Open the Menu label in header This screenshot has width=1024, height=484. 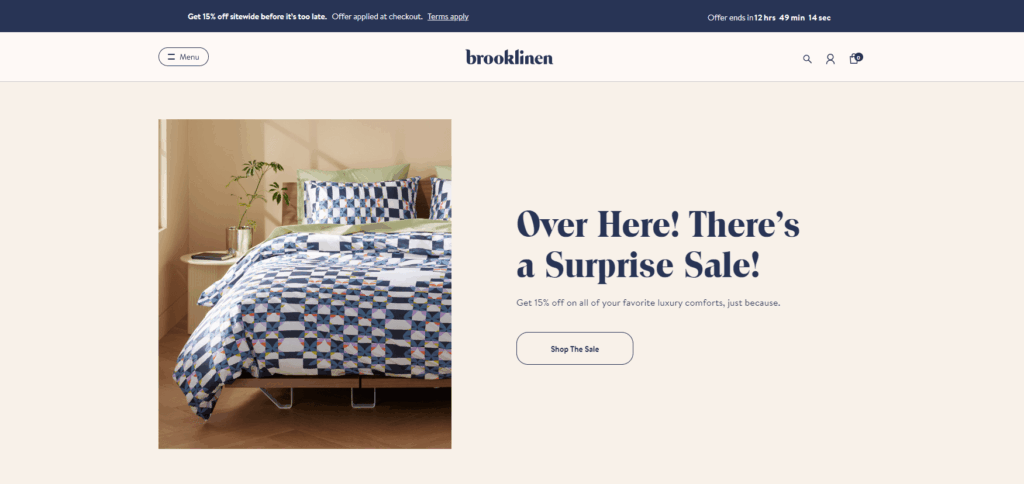(189, 57)
